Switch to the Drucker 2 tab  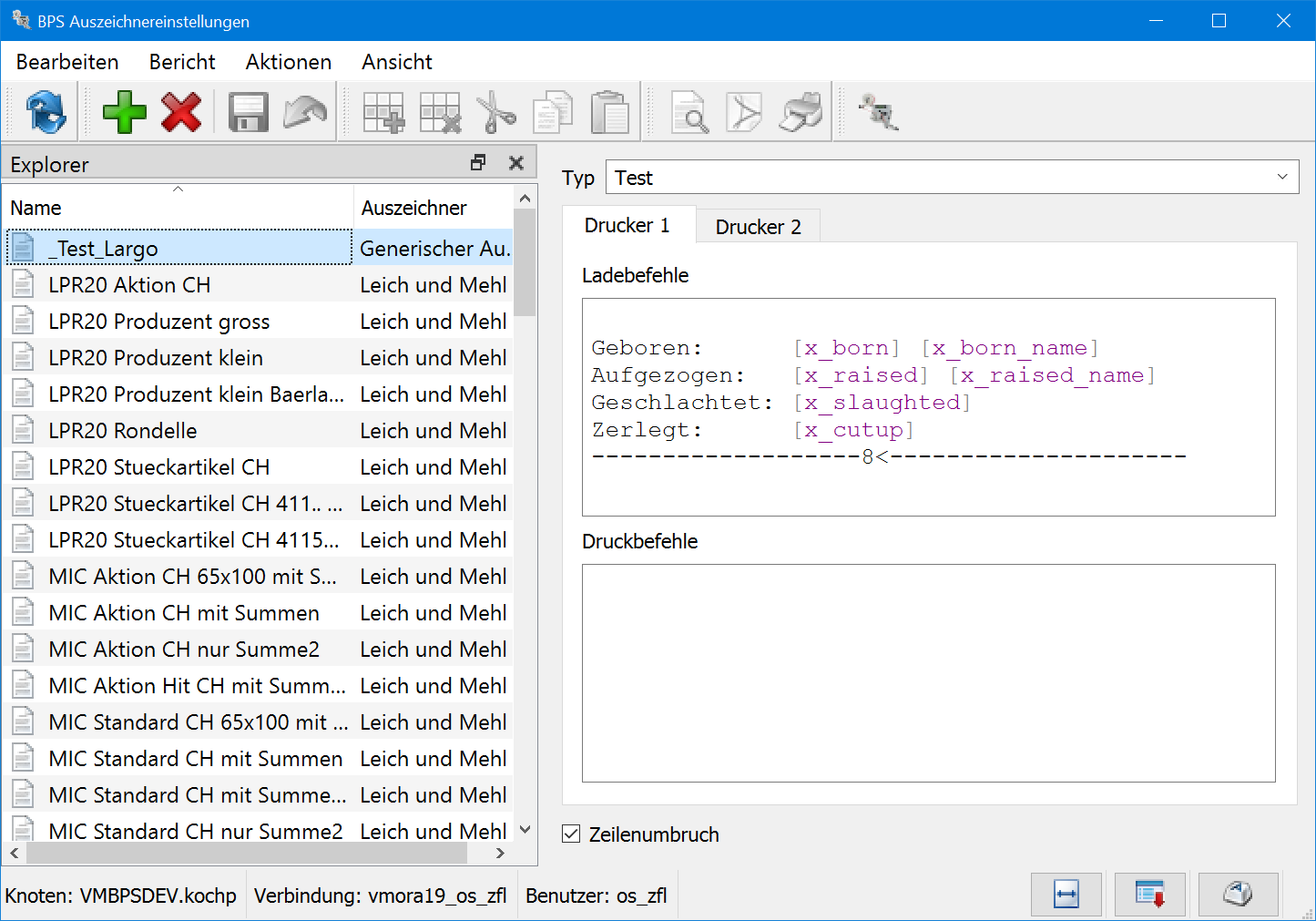coord(758,227)
